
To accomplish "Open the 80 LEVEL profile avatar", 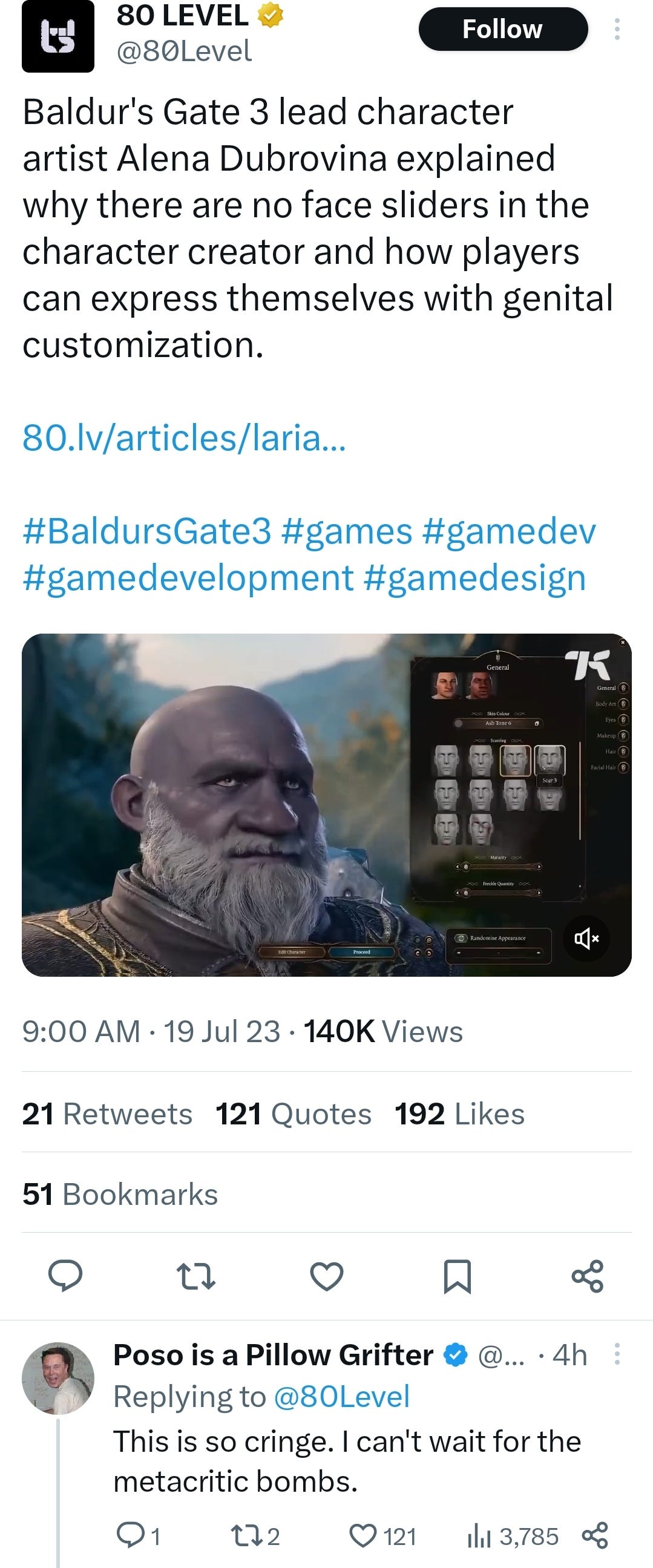I will (58, 36).
